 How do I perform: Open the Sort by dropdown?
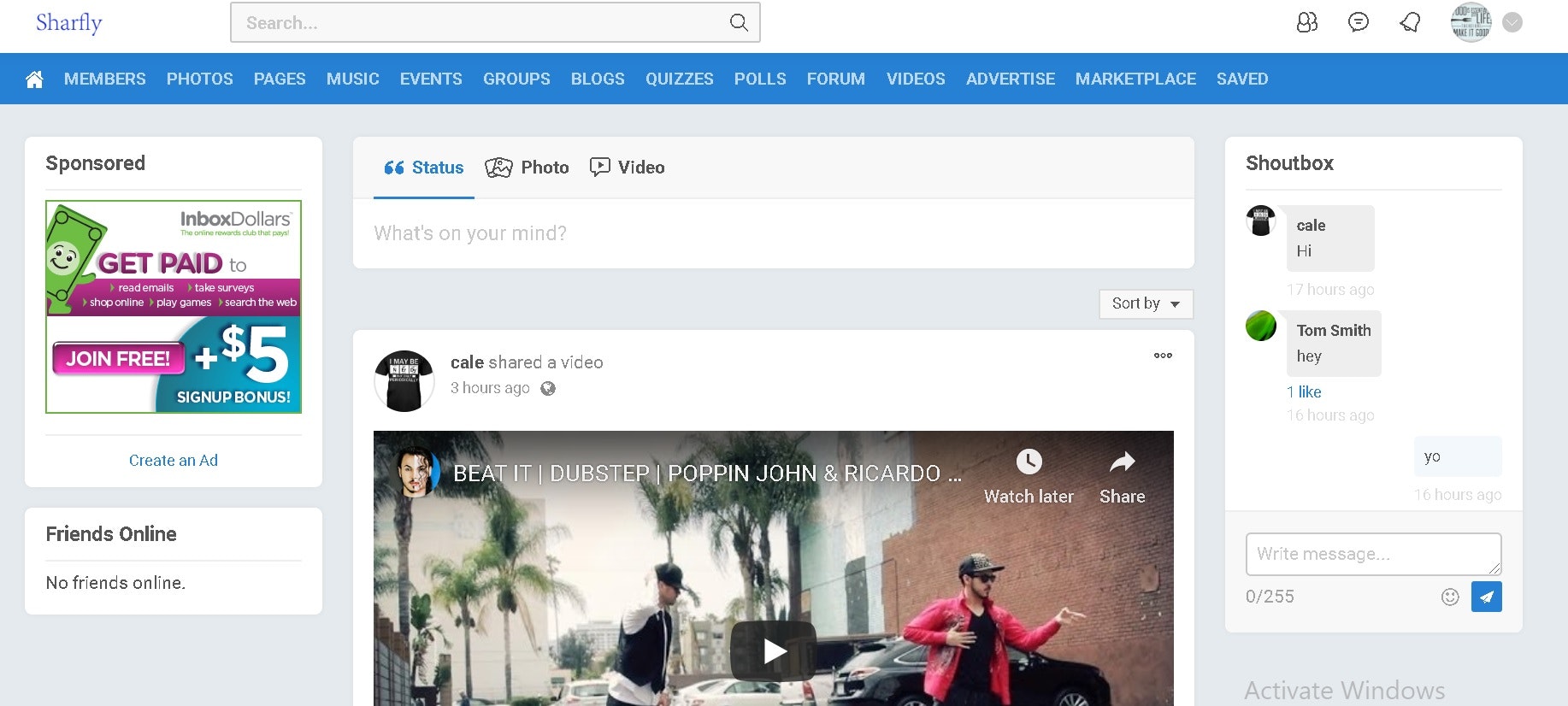click(x=1146, y=303)
